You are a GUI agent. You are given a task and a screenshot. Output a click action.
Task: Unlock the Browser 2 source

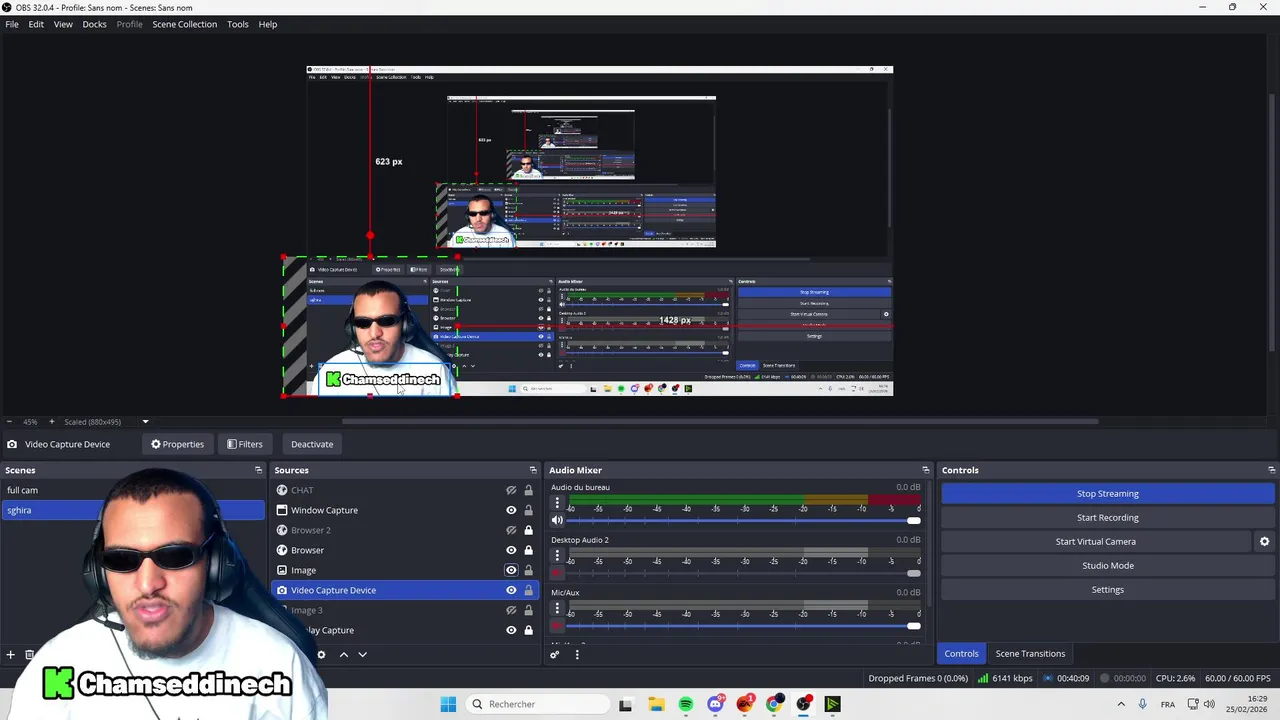pos(528,530)
